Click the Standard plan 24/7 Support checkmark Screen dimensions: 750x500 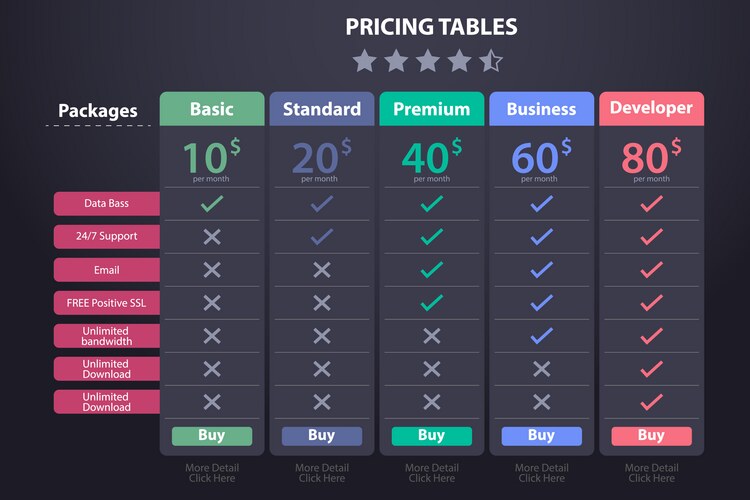coord(322,237)
